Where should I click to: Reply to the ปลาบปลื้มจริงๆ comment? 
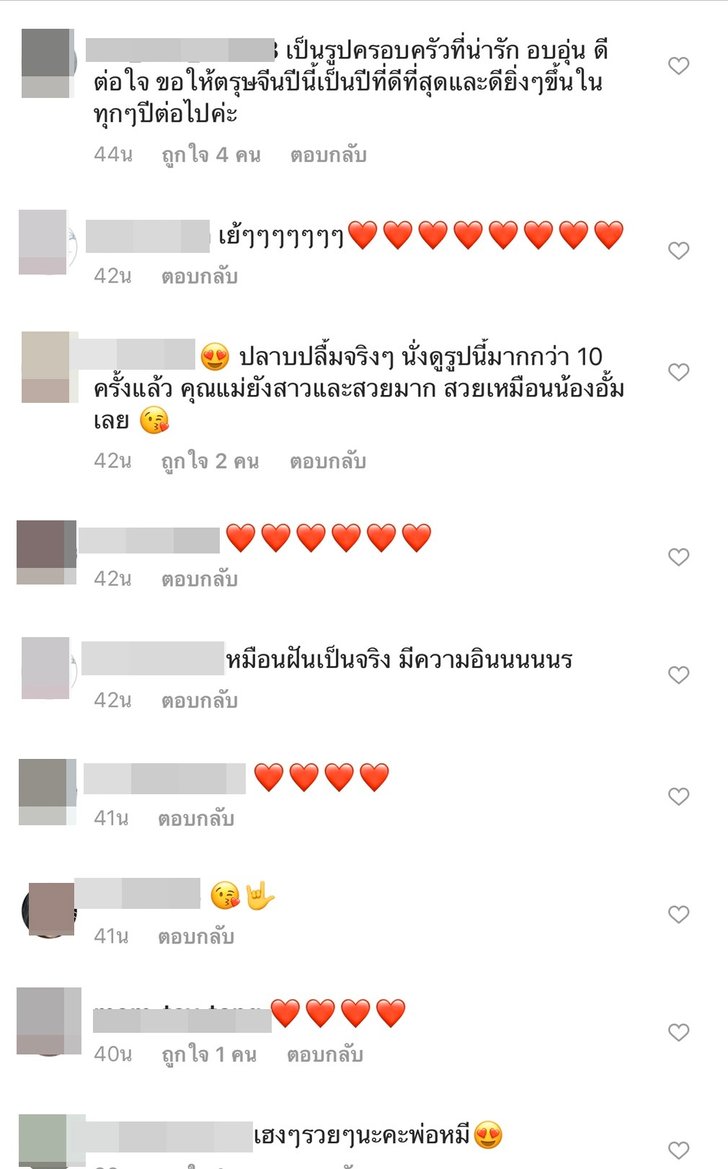click(x=327, y=461)
